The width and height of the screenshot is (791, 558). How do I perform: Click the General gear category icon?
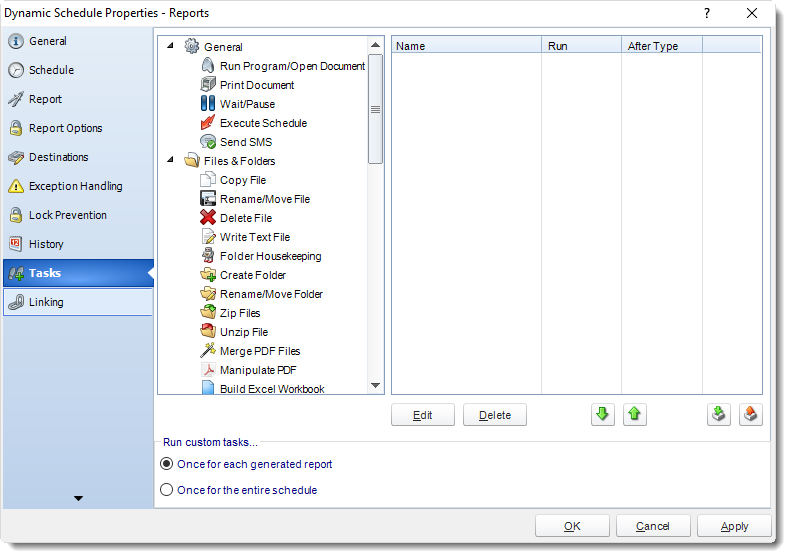[x=192, y=46]
